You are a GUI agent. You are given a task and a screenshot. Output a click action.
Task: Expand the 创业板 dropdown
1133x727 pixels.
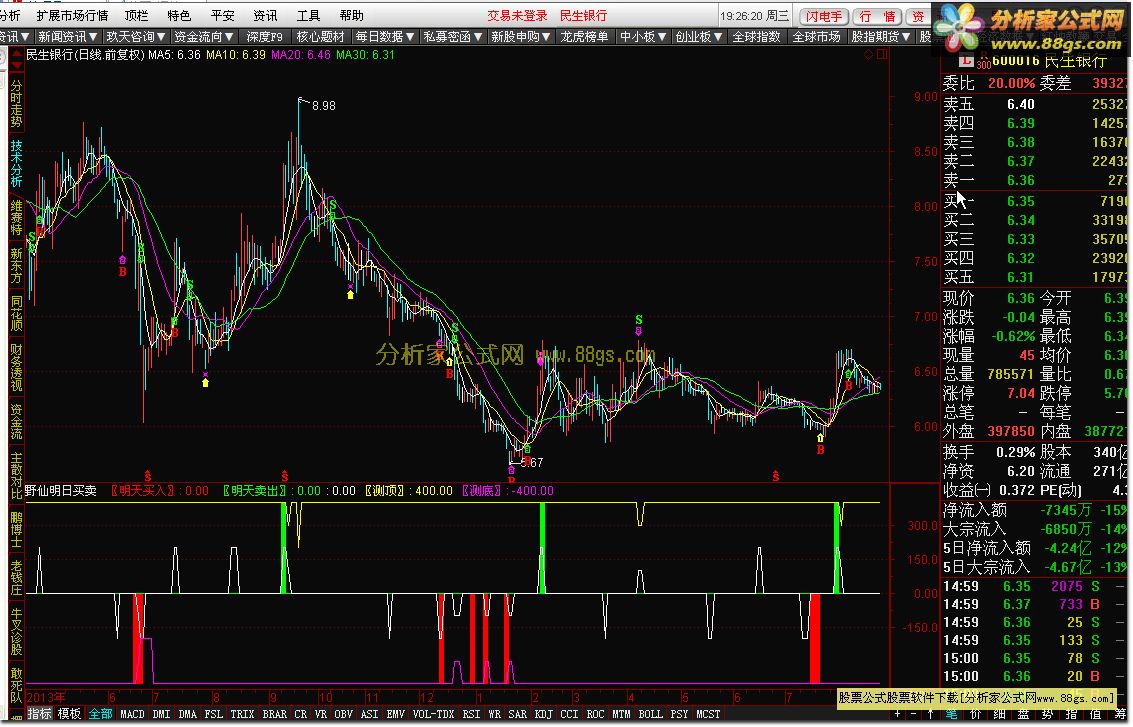pos(699,36)
